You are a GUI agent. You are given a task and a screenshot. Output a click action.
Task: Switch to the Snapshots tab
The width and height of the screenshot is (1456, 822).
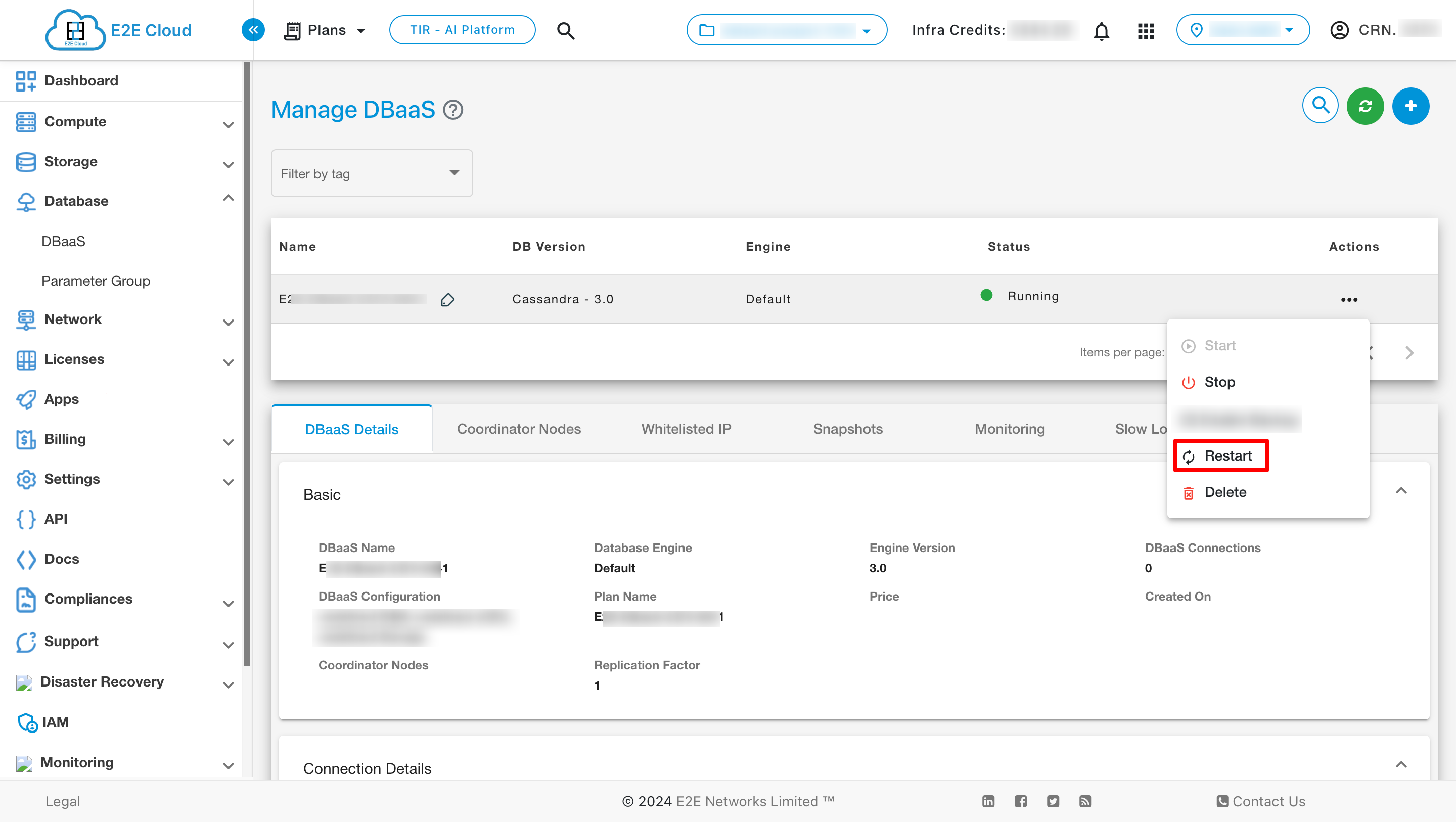coord(847,429)
